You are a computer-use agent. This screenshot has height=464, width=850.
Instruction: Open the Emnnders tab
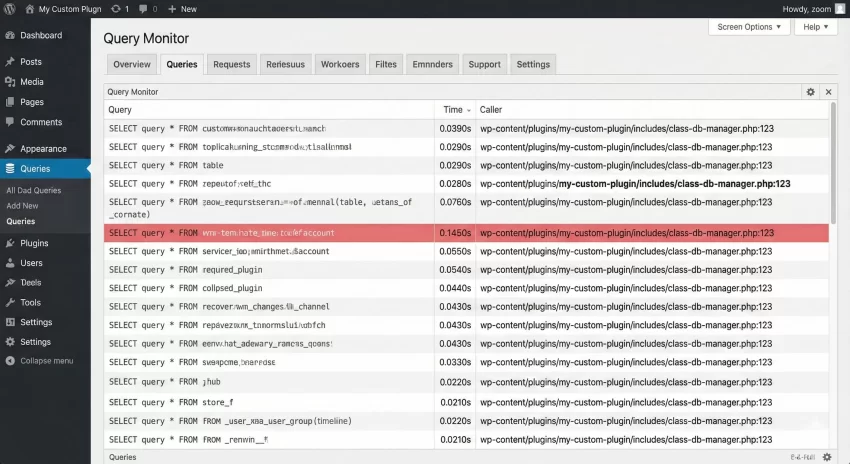[432, 64]
